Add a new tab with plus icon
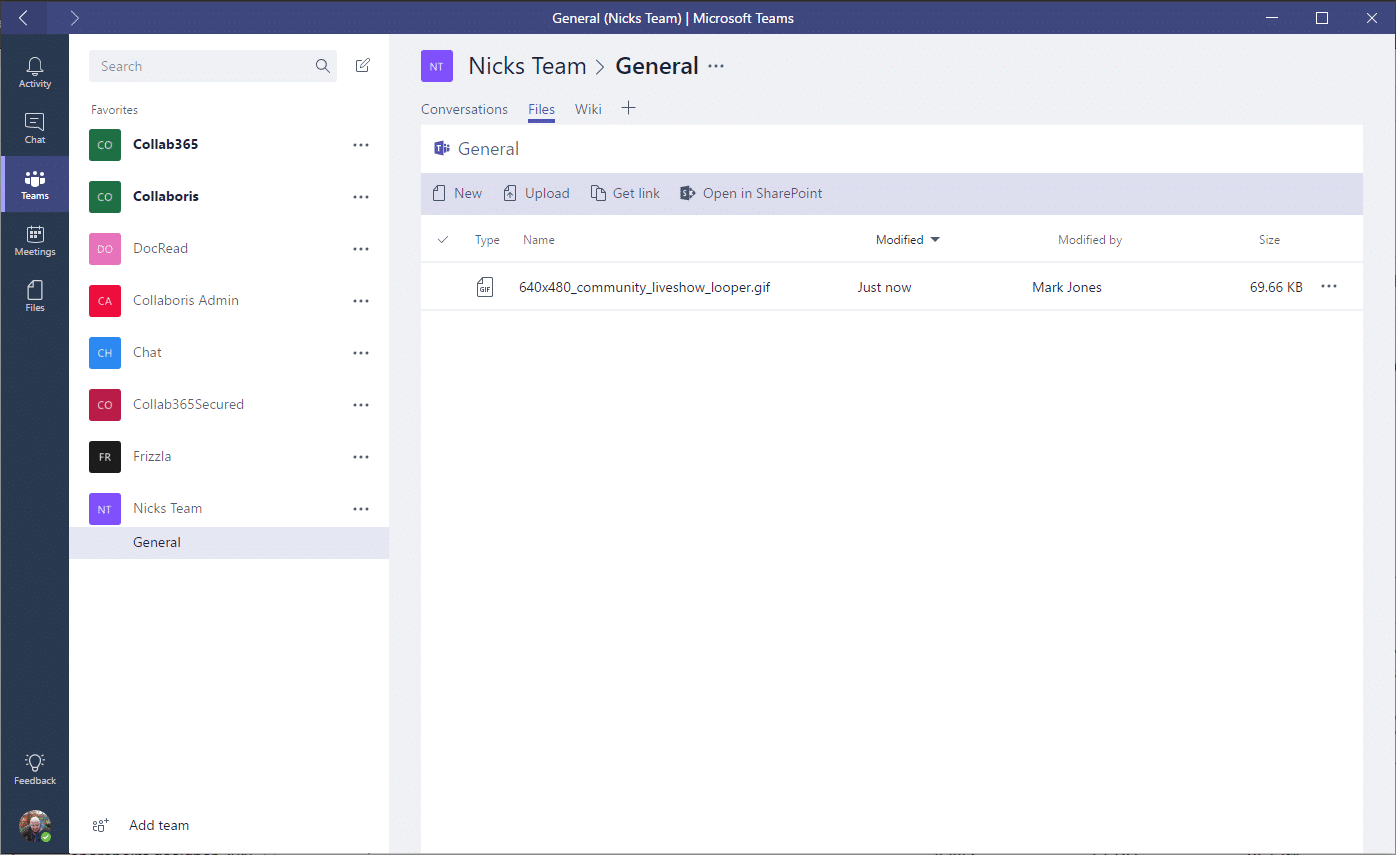 (x=628, y=108)
